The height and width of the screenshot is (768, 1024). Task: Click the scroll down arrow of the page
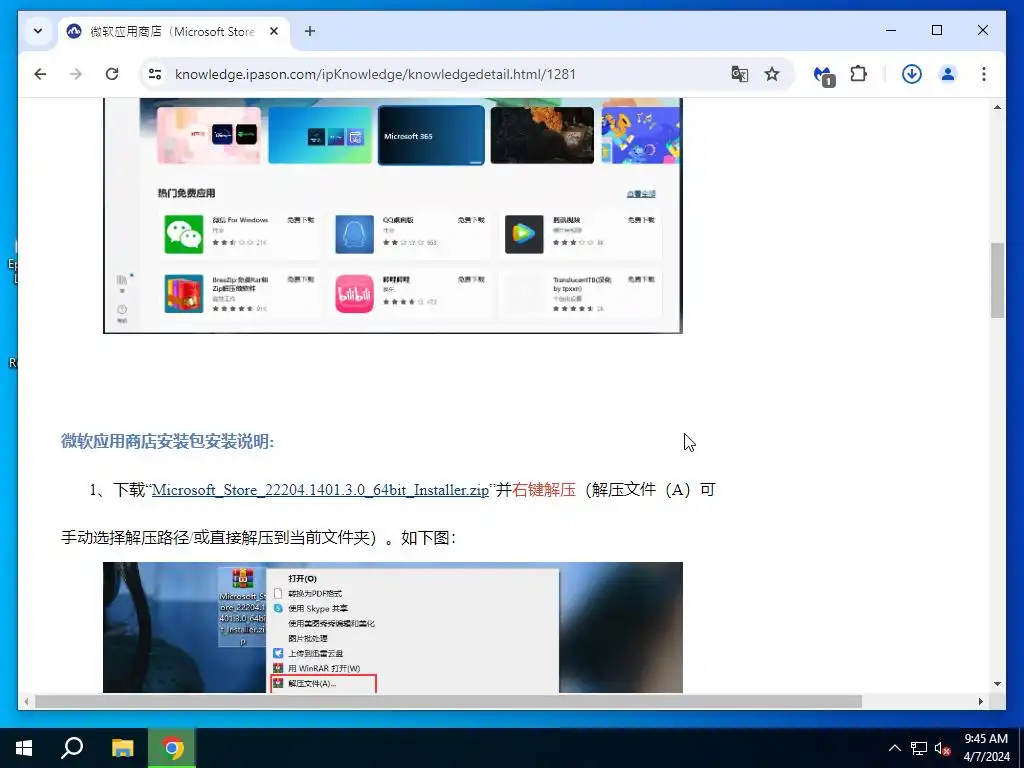click(997, 684)
